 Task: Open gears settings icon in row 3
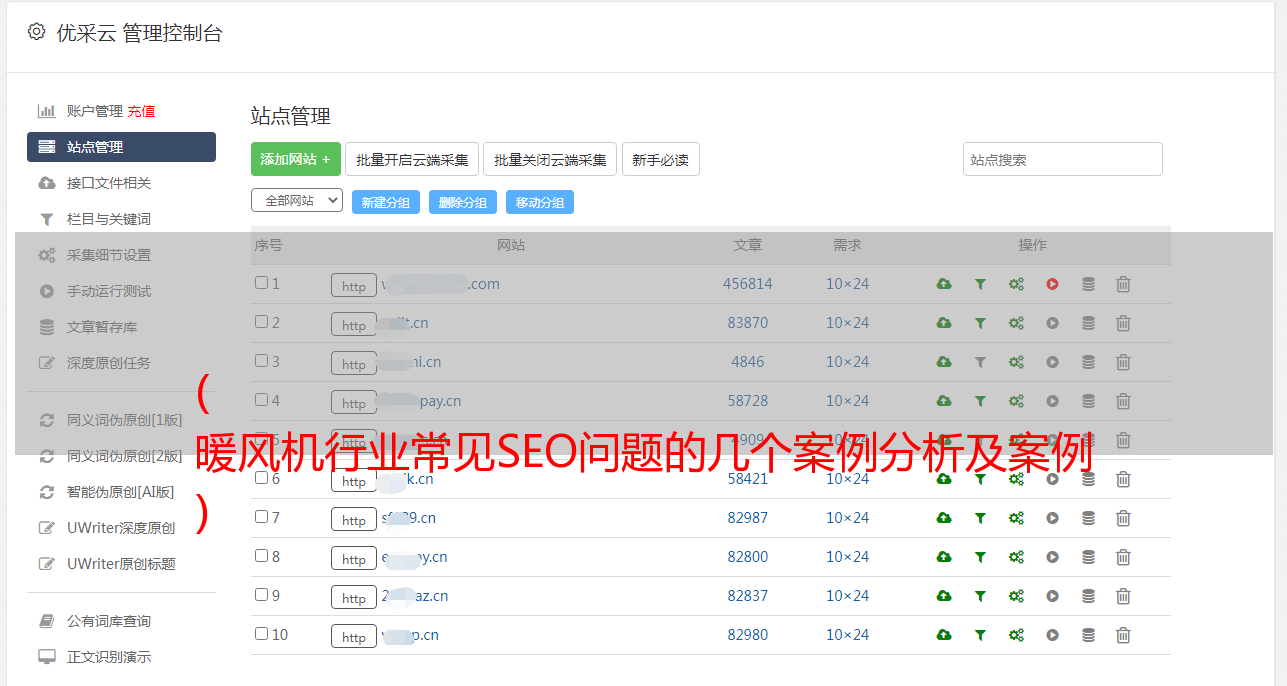tap(1016, 362)
